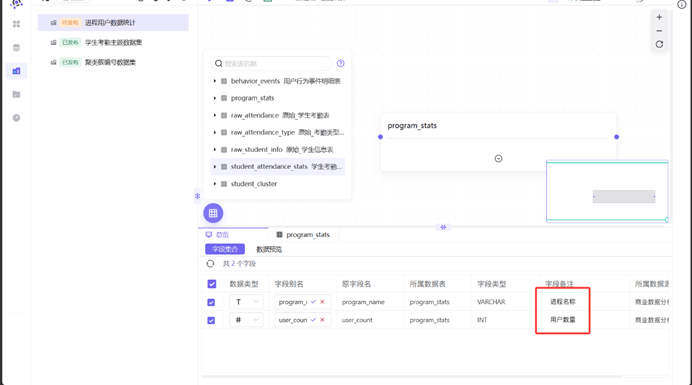Select raw_student_info row in table list
The image size is (692, 385).
(x=278, y=150)
